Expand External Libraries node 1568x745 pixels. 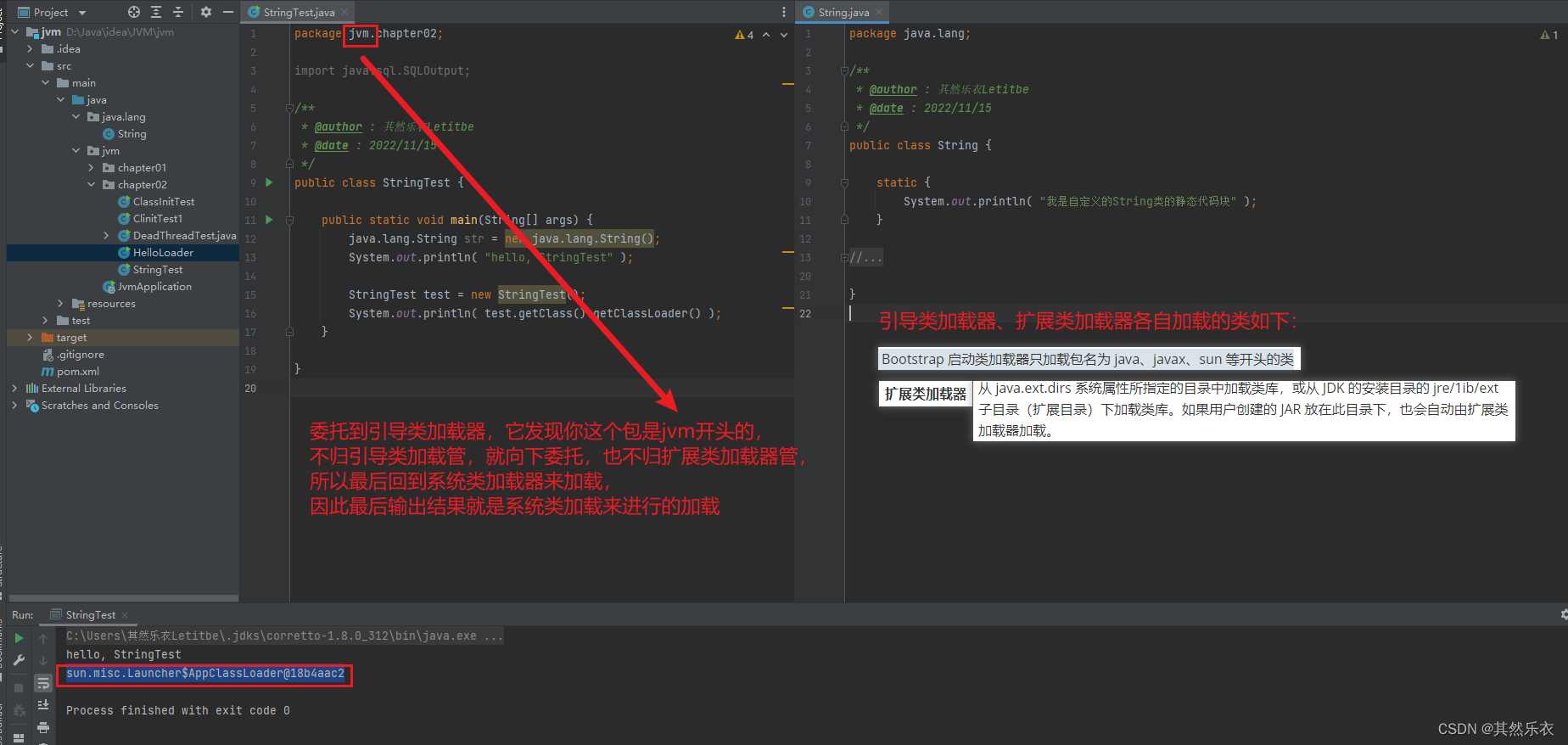point(15,389)
